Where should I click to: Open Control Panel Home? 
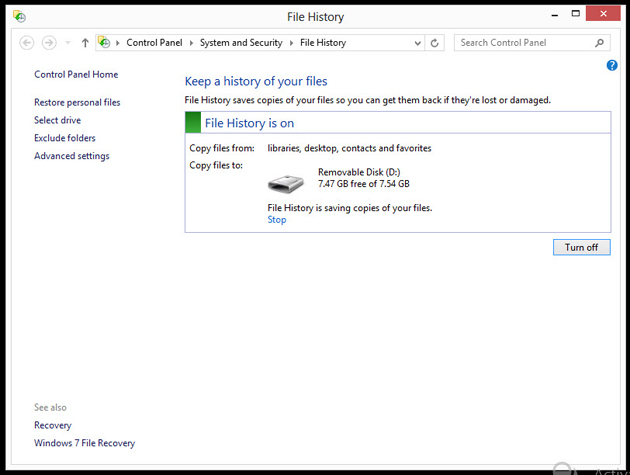(x=76, y=74)
